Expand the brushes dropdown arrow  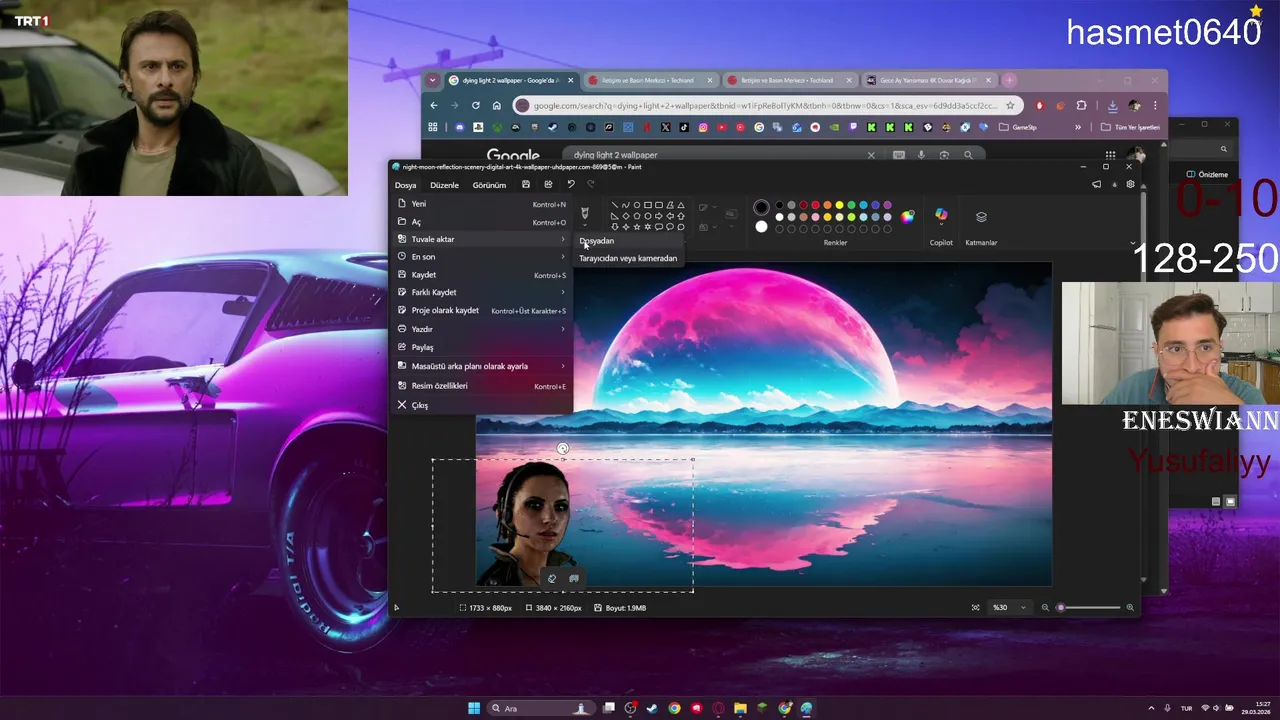585,225
